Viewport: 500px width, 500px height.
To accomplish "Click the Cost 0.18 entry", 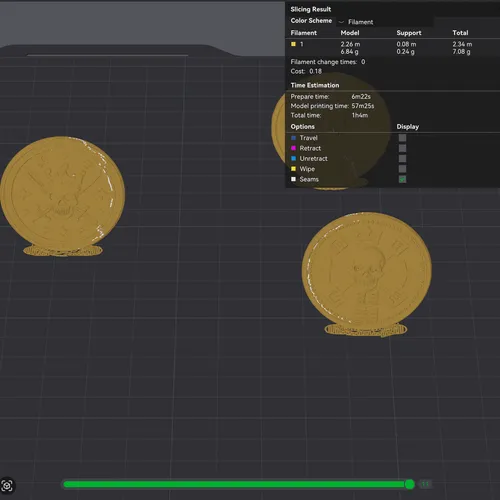I will [x=306, y=71].
